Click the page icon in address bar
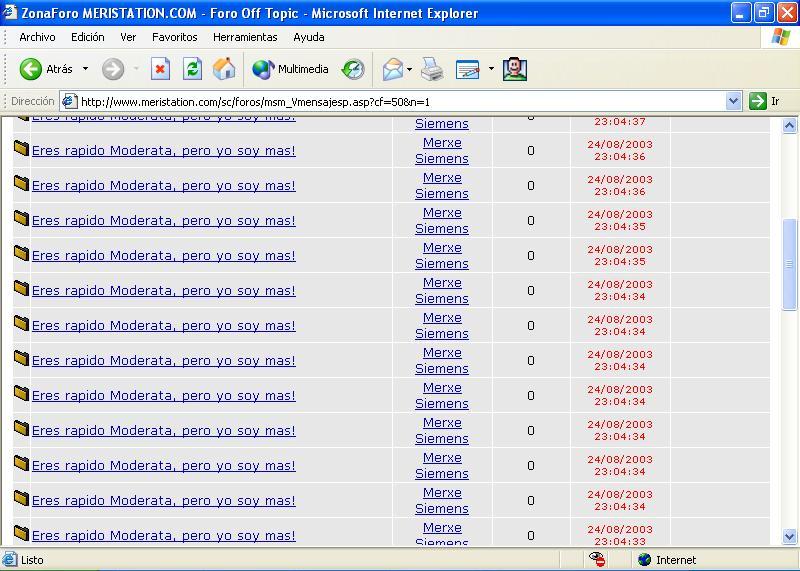Image resolution: width=800 pixels, height=571 pixels. pyautogui.click(x=69, y=102)
